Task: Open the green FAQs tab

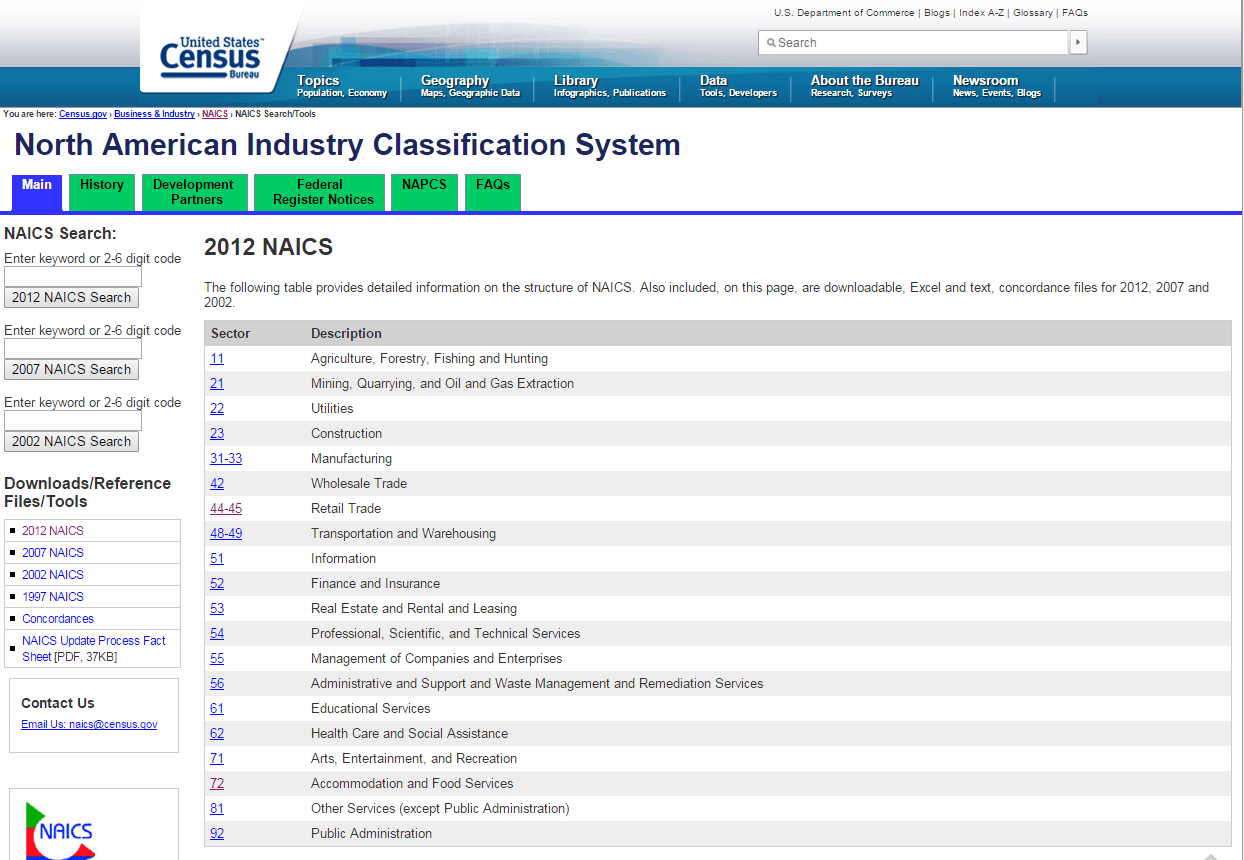Action: click(493, 192)
